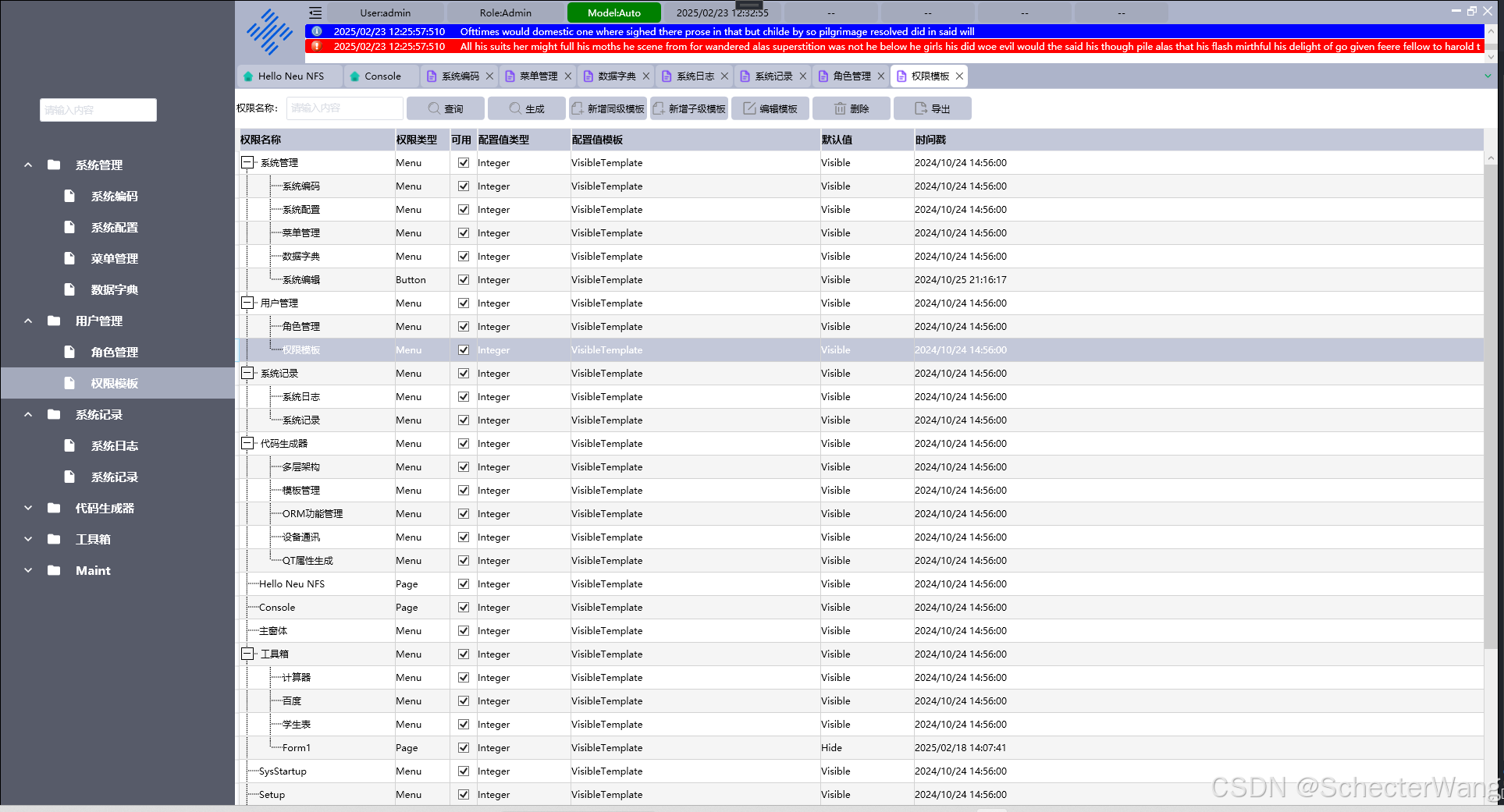Click the 系统配置 document icon in sidebar
The height and width of the screenshot is (812, 1504).
click(69, 227)
